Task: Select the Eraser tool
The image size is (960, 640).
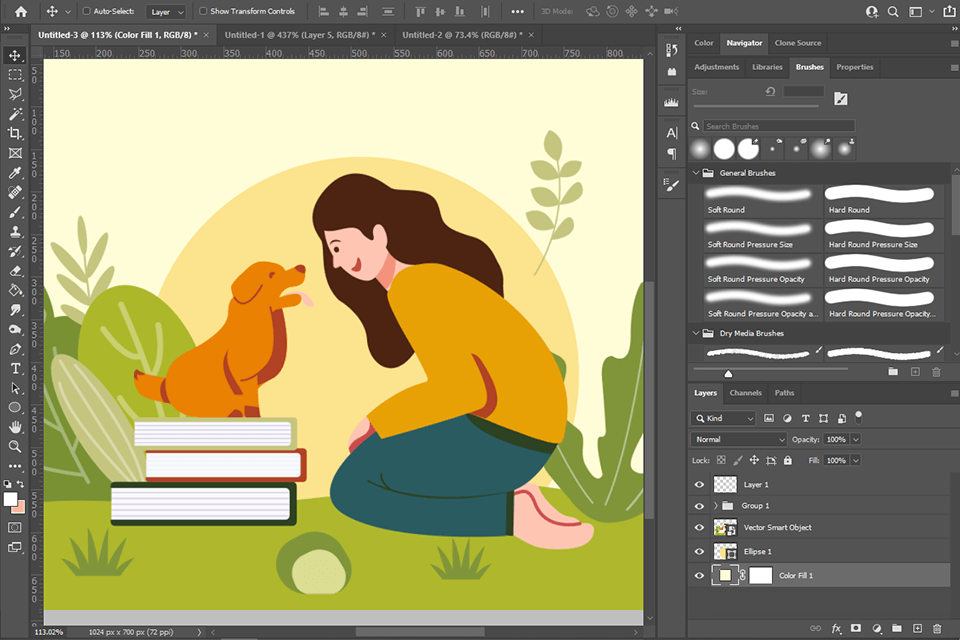Action: (15, 271)
